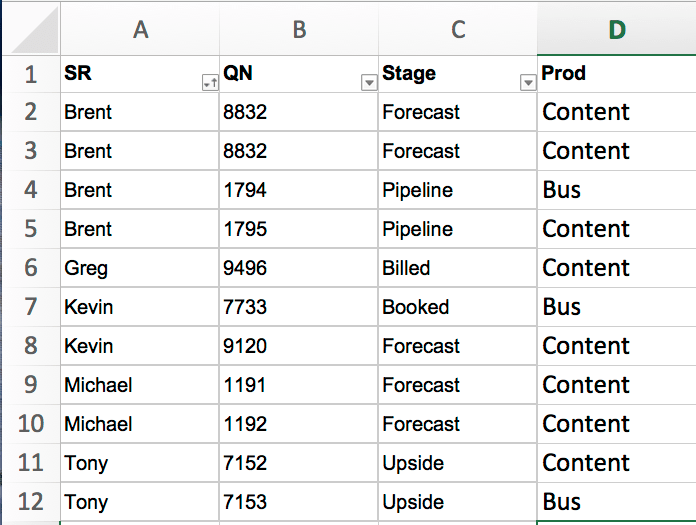The height and width of the screenshot is (525, 696).
Task: Select cell with value 7153
Action: pos(299,502)
